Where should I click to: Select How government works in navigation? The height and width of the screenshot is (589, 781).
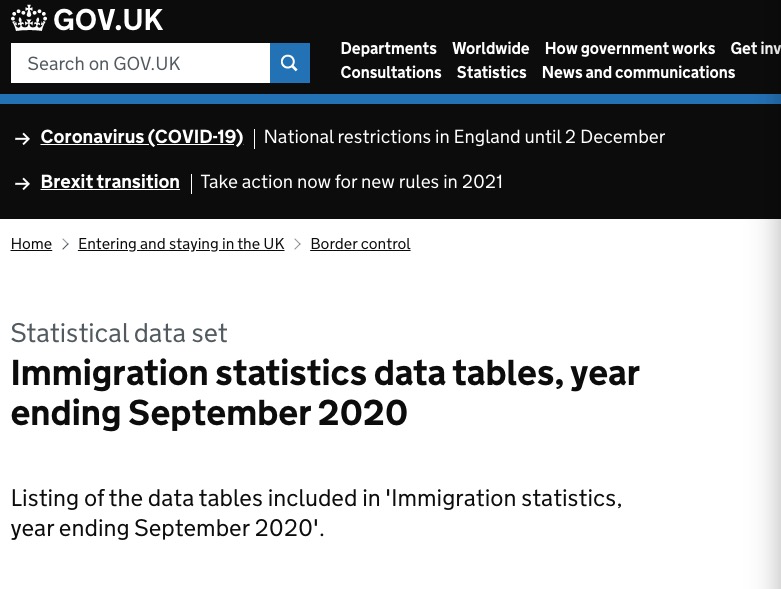point(630,48)
